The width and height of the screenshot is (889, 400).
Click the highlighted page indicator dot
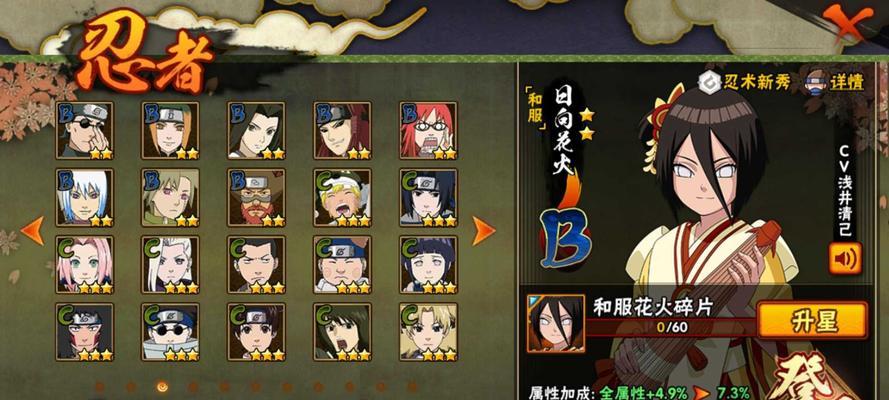(x=162, y=387)
